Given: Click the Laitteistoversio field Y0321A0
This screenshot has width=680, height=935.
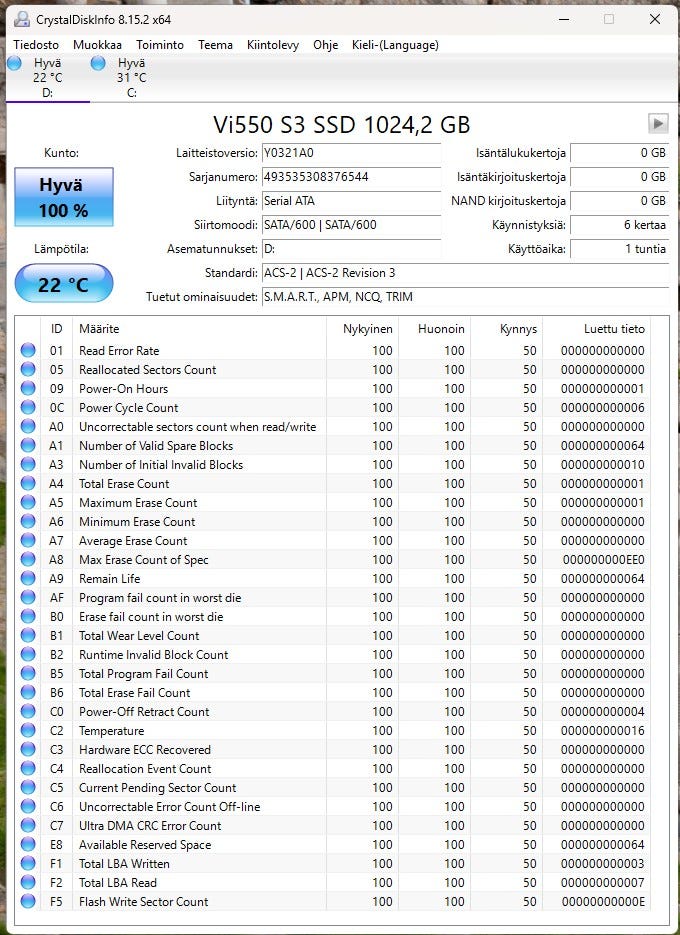Looking at the screenshot, I should pos(351,153).
